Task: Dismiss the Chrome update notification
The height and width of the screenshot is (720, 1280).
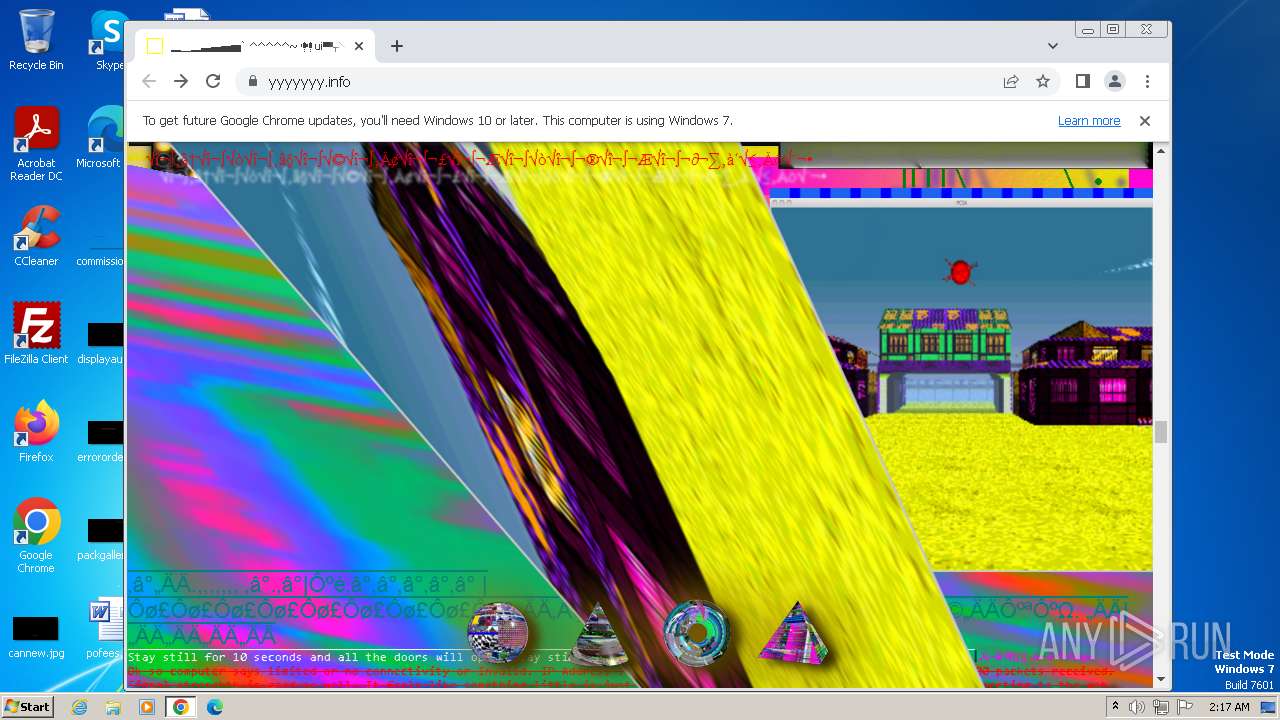Action: pyautogui.click(x=1145, y=121)
